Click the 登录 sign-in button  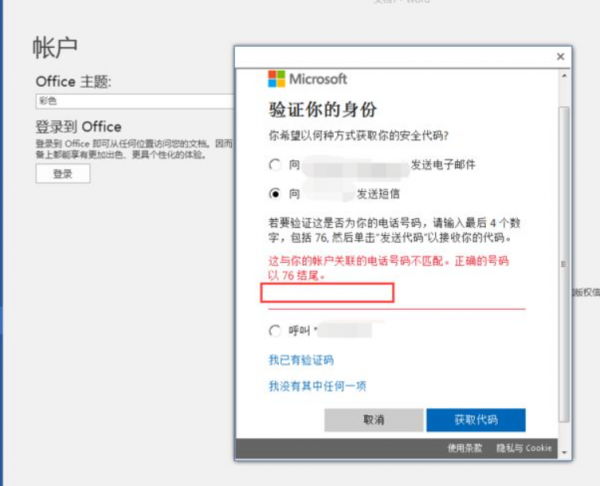pos(63,174)
